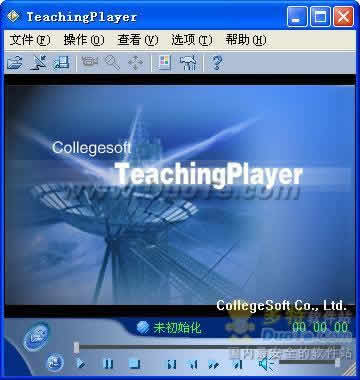Click the disabled video camera toolbar icon
The image size is (360, 380).
(90, 62)
